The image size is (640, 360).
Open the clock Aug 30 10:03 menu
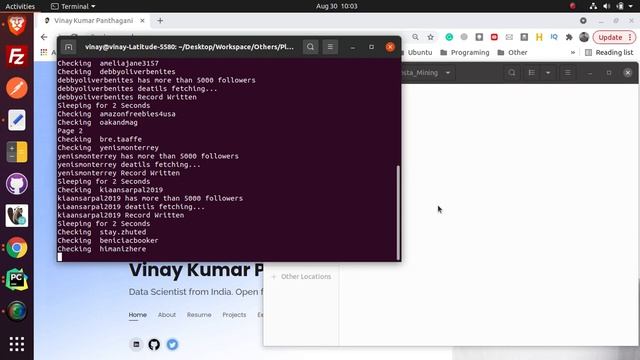click(x=337, y=6)
